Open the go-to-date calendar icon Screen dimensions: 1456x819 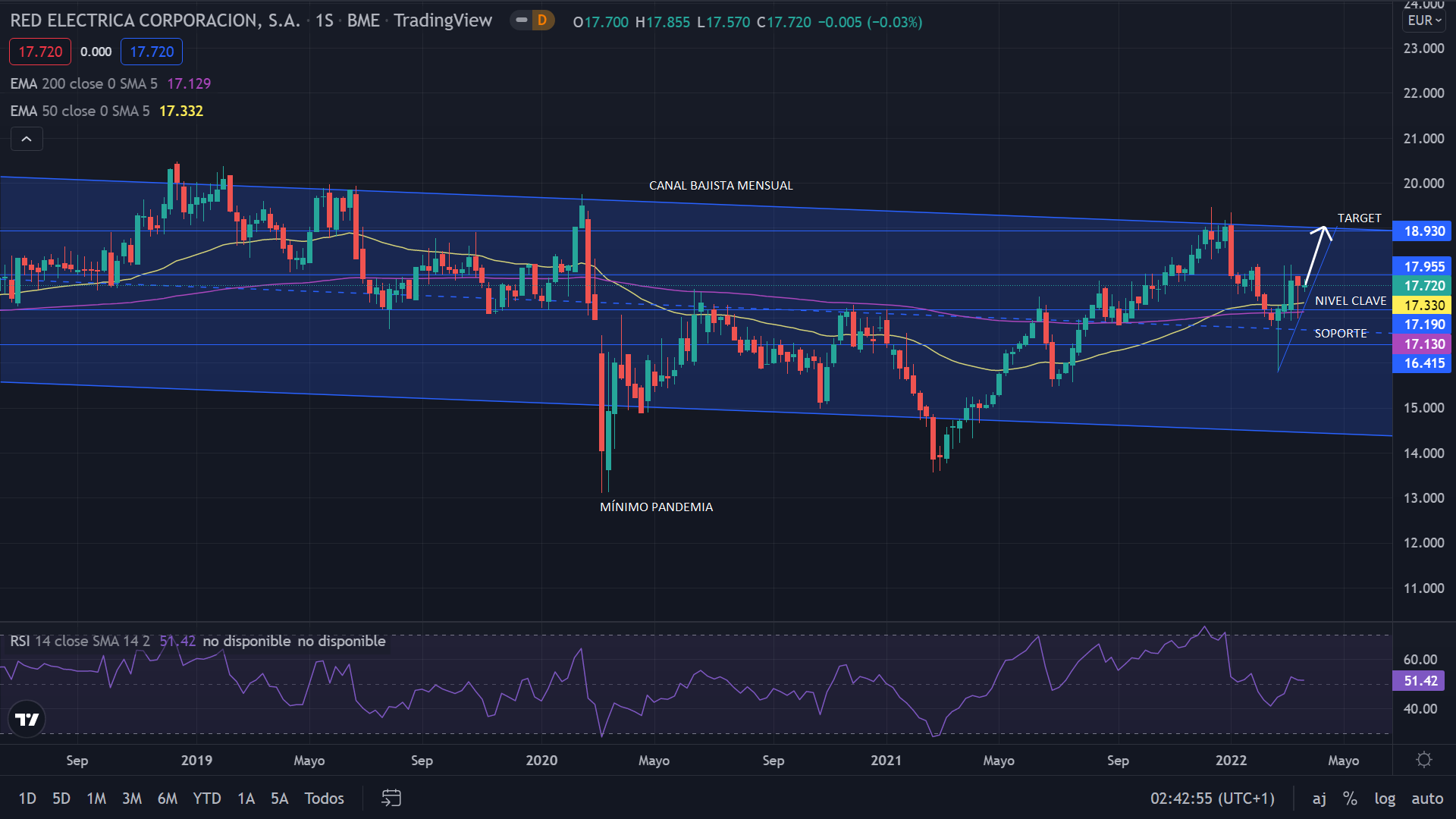click(x=391, y=798)
